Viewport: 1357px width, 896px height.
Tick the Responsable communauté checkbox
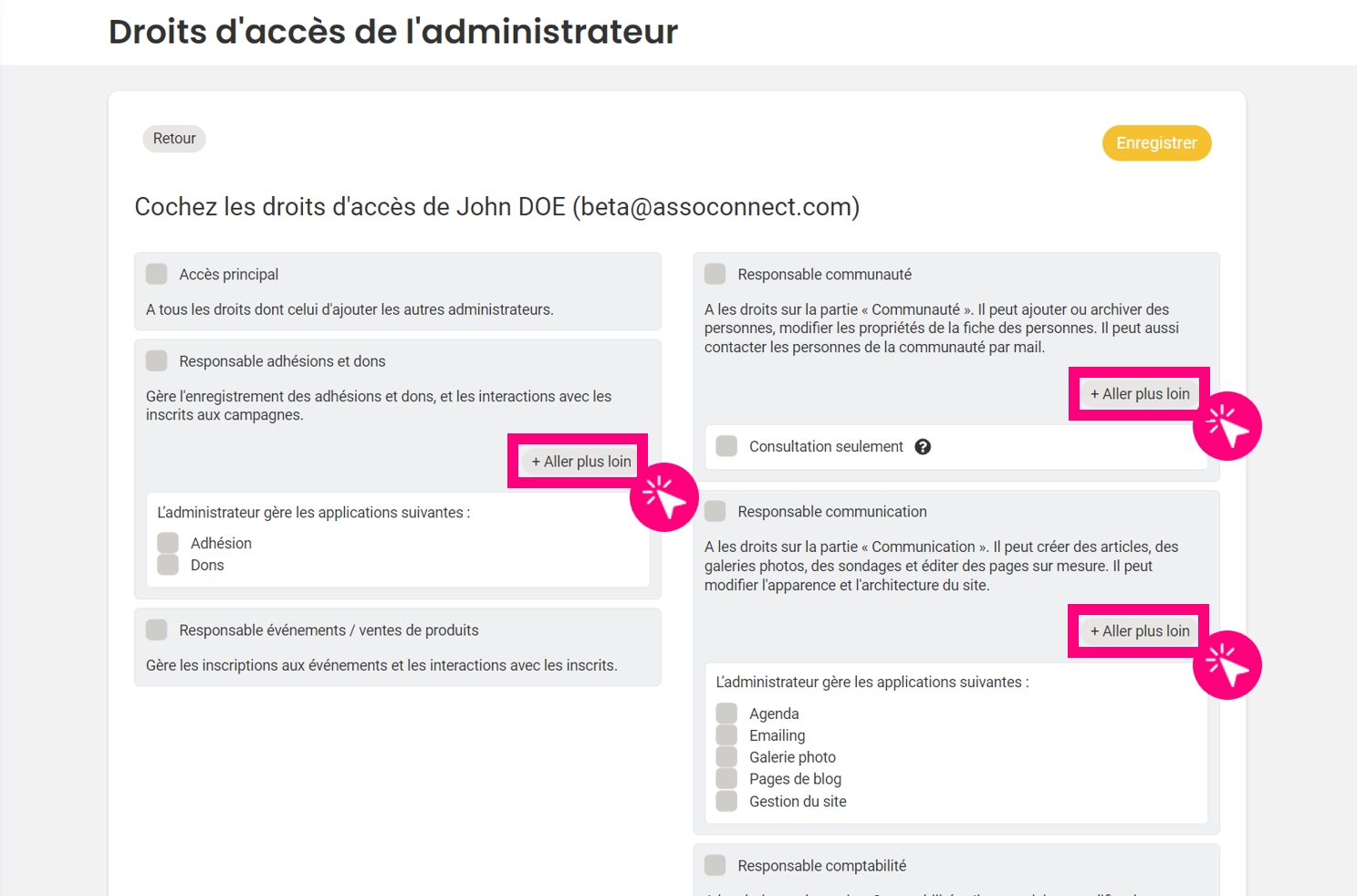(x=715, y=275)
